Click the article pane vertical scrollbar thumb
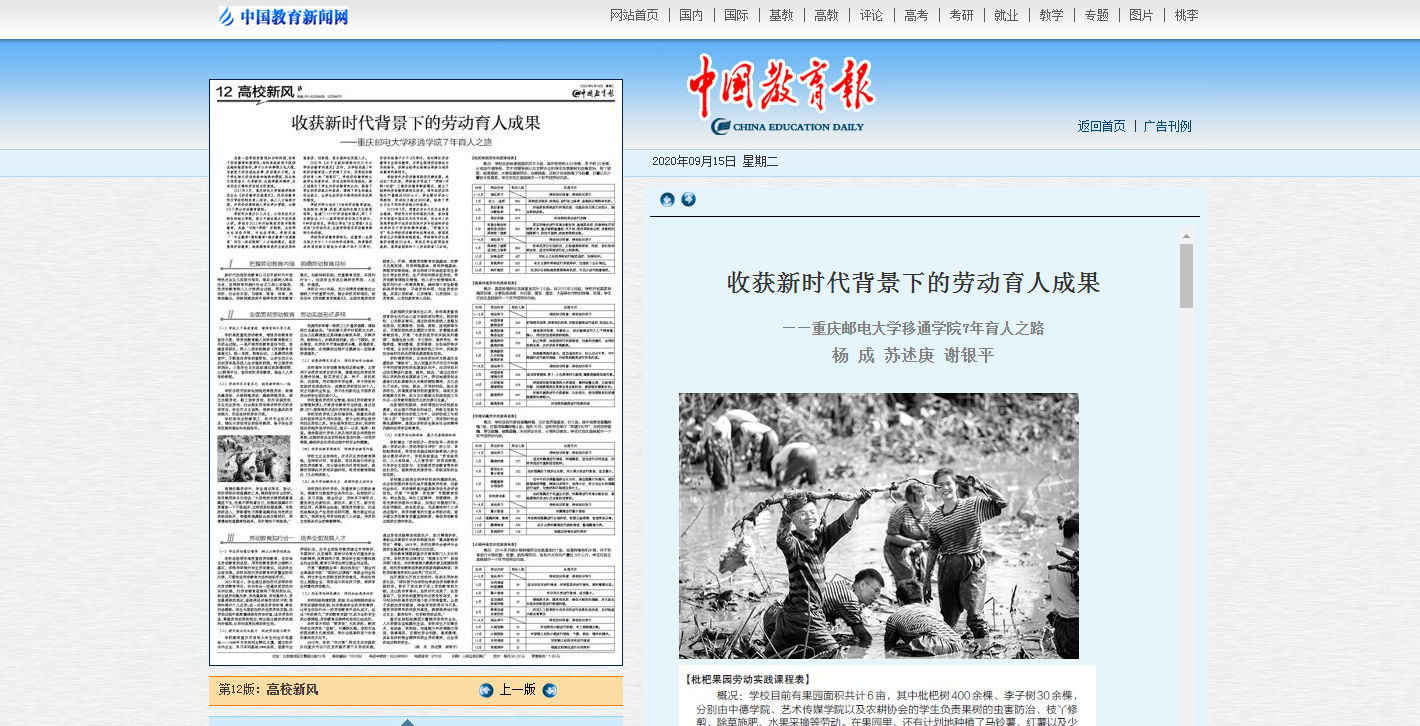 1186,276
